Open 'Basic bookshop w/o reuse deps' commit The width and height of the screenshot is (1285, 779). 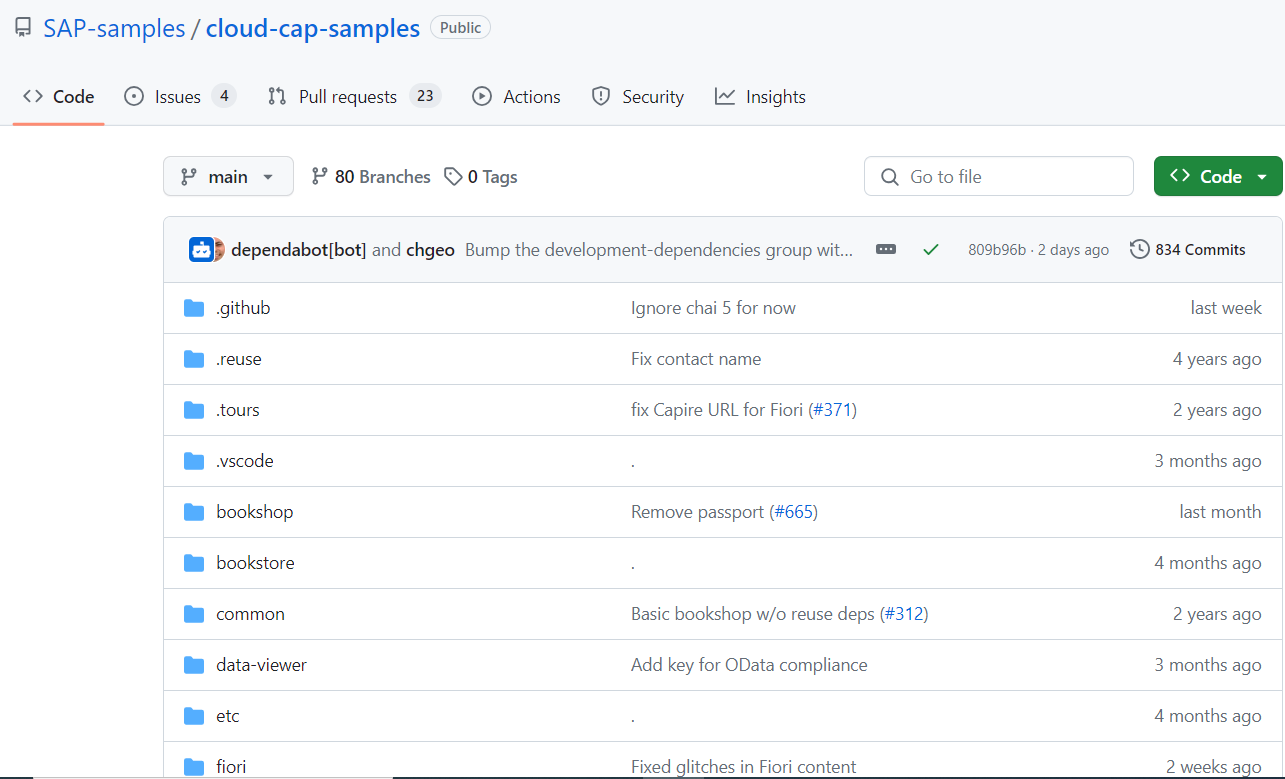pyautogui.click(x=753, y=614)
